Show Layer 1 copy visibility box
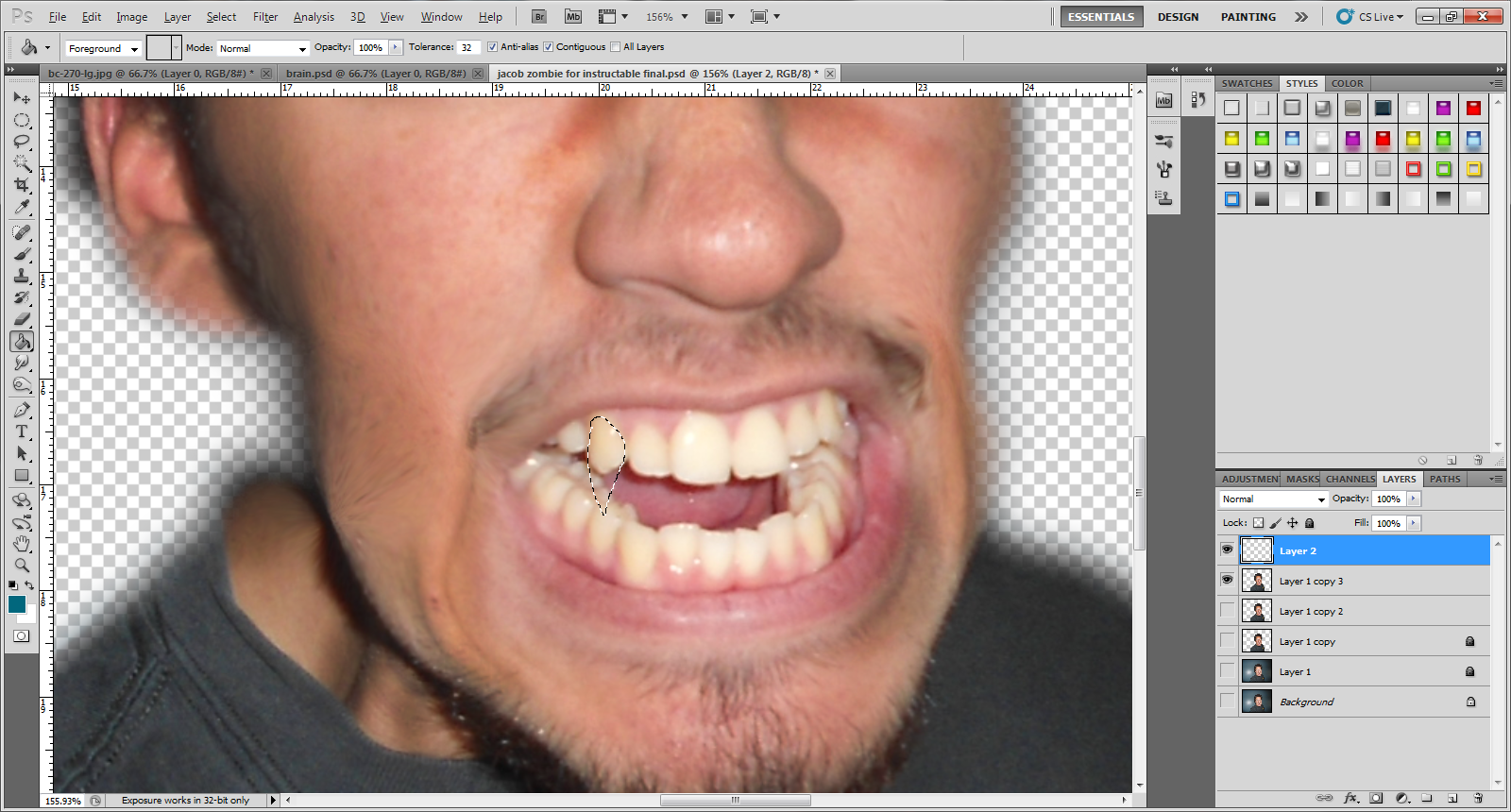The width and height of the screenshot is (1511, 812). pyautogui.click(x=1227, y=641)
